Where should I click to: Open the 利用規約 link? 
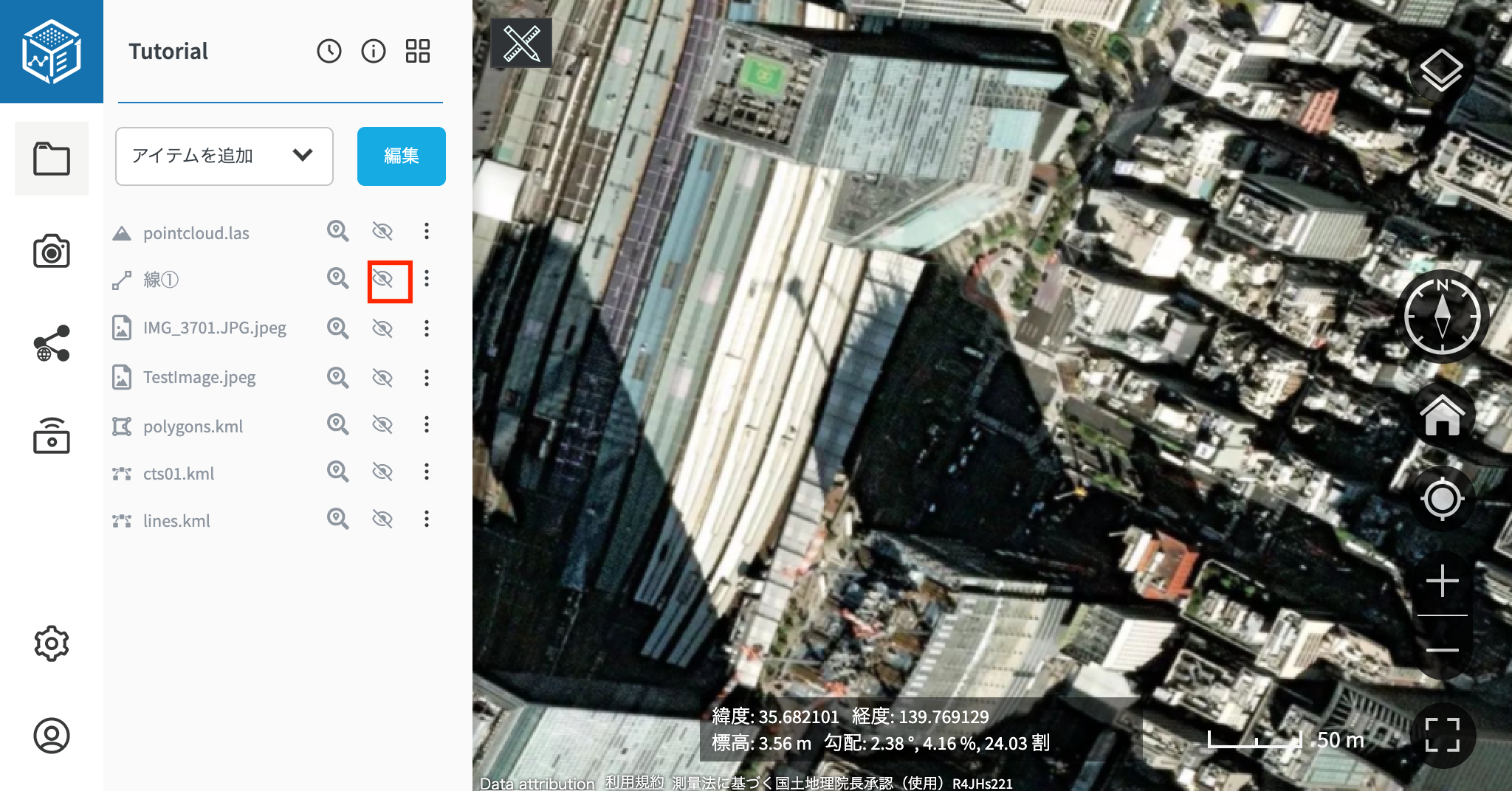(634, 782)
